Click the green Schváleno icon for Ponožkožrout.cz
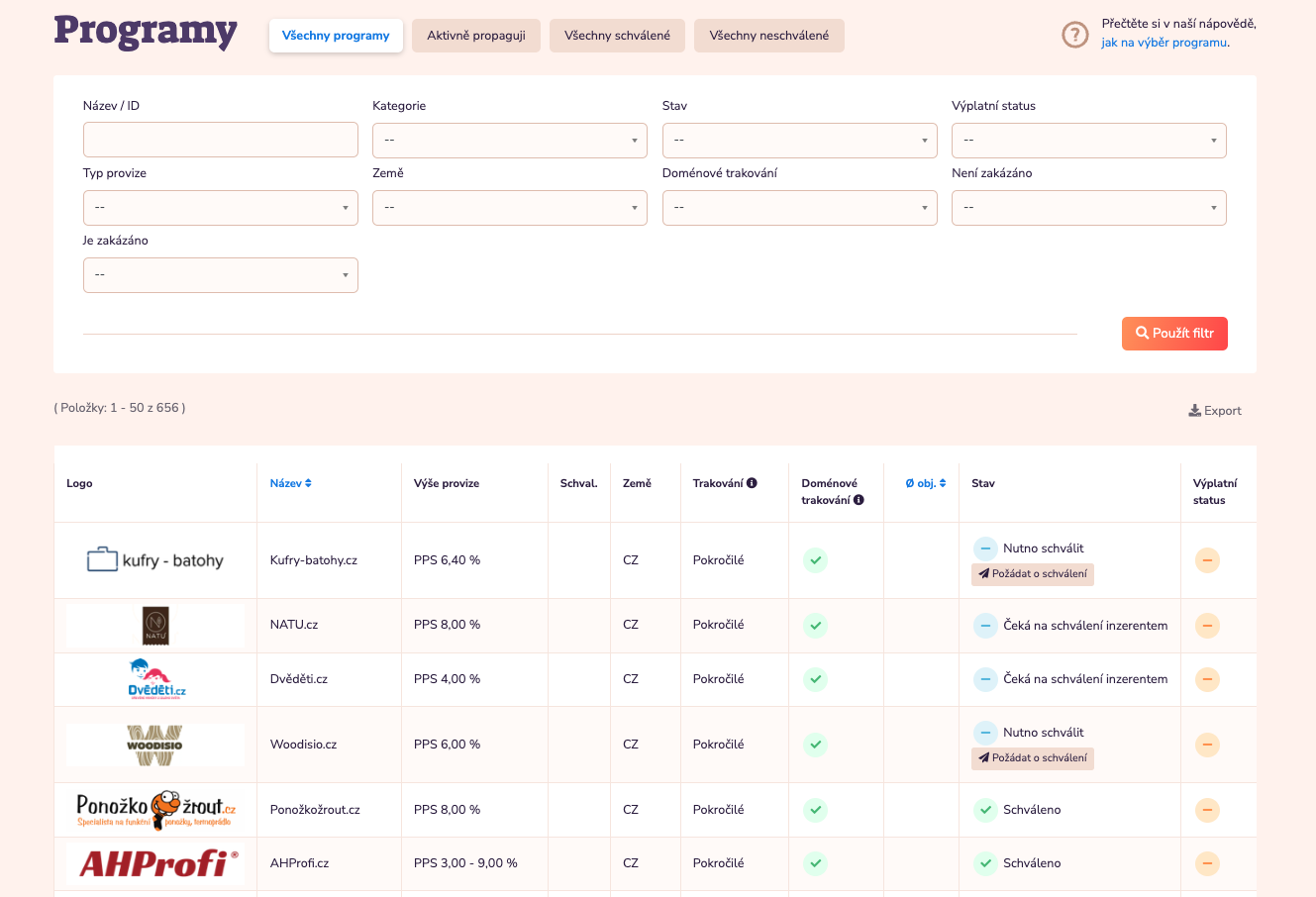Screen dimensions: 1316x897 point(985,810)
